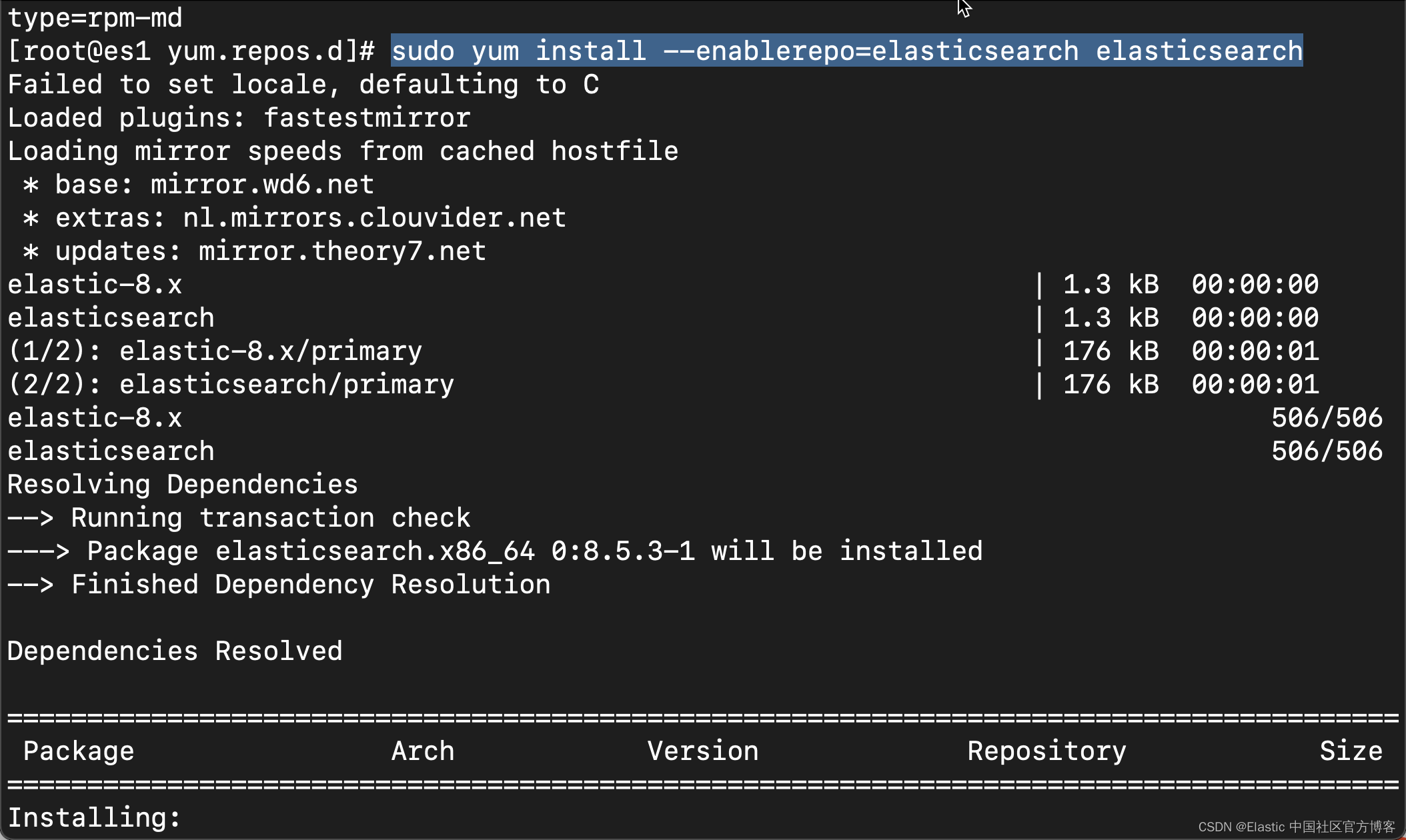Click "Loading mirror speeds from cached hostfile"

(x=343, y=151)
